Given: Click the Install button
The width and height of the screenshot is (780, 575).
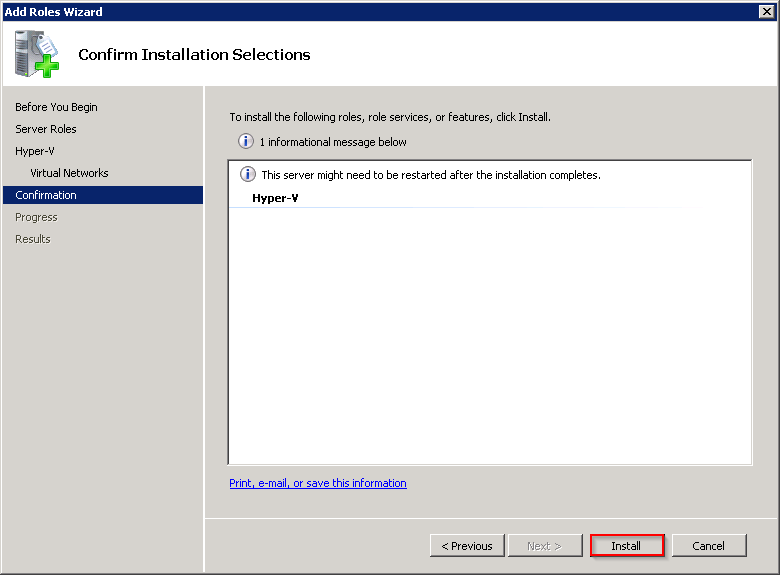Looking at the screenshot, I should [x=627, y=546].
